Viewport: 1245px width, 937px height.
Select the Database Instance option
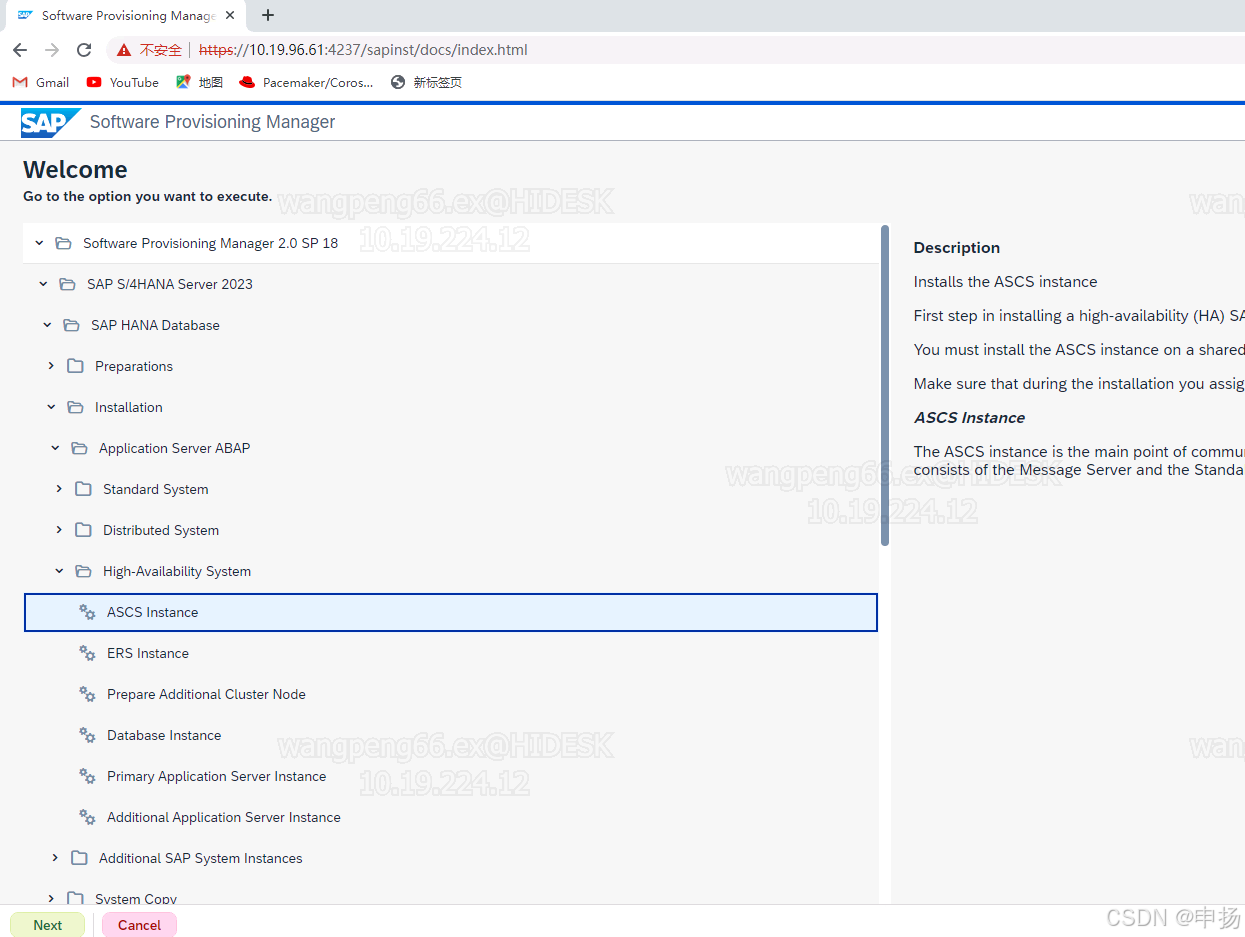pos(450,735)
